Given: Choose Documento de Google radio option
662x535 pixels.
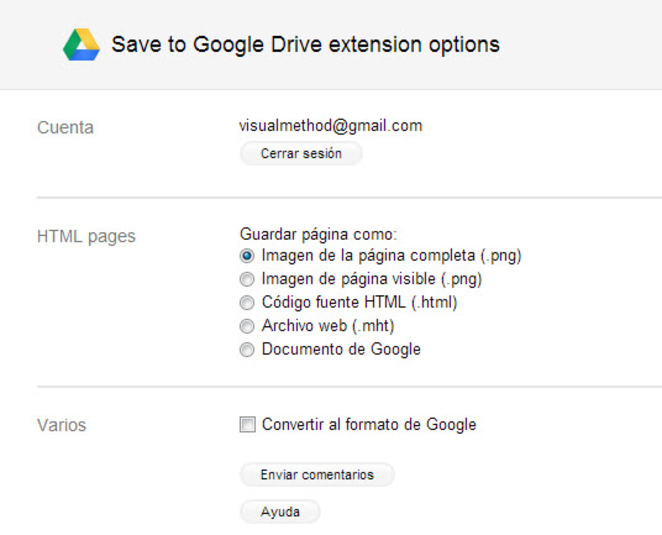Looking at the screenshot, I should [247, 350].
